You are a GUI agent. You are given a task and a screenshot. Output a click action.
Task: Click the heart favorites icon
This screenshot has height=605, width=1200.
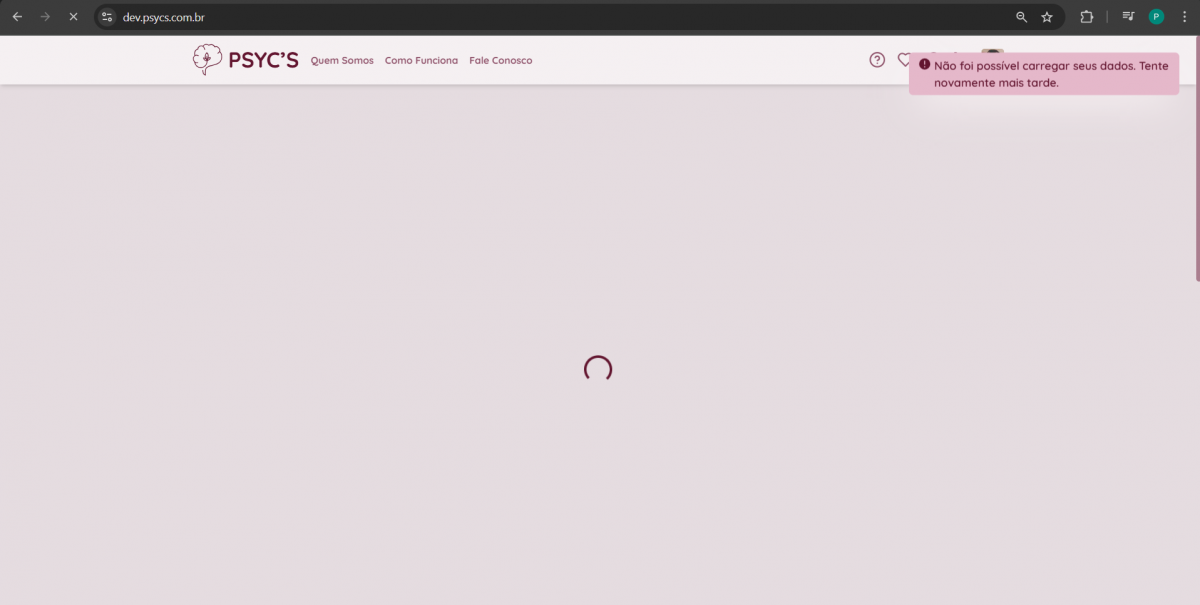click(x=903, y=60)
